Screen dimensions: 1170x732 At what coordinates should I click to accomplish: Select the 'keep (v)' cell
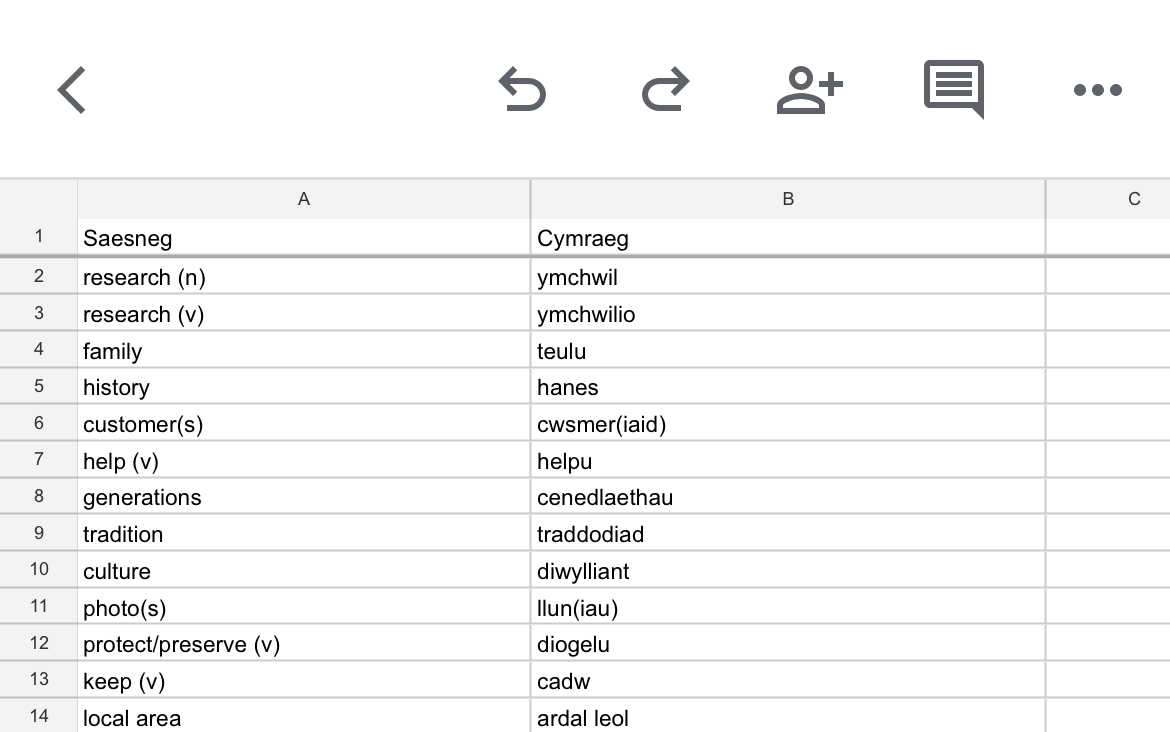click(x=304, y=680)
